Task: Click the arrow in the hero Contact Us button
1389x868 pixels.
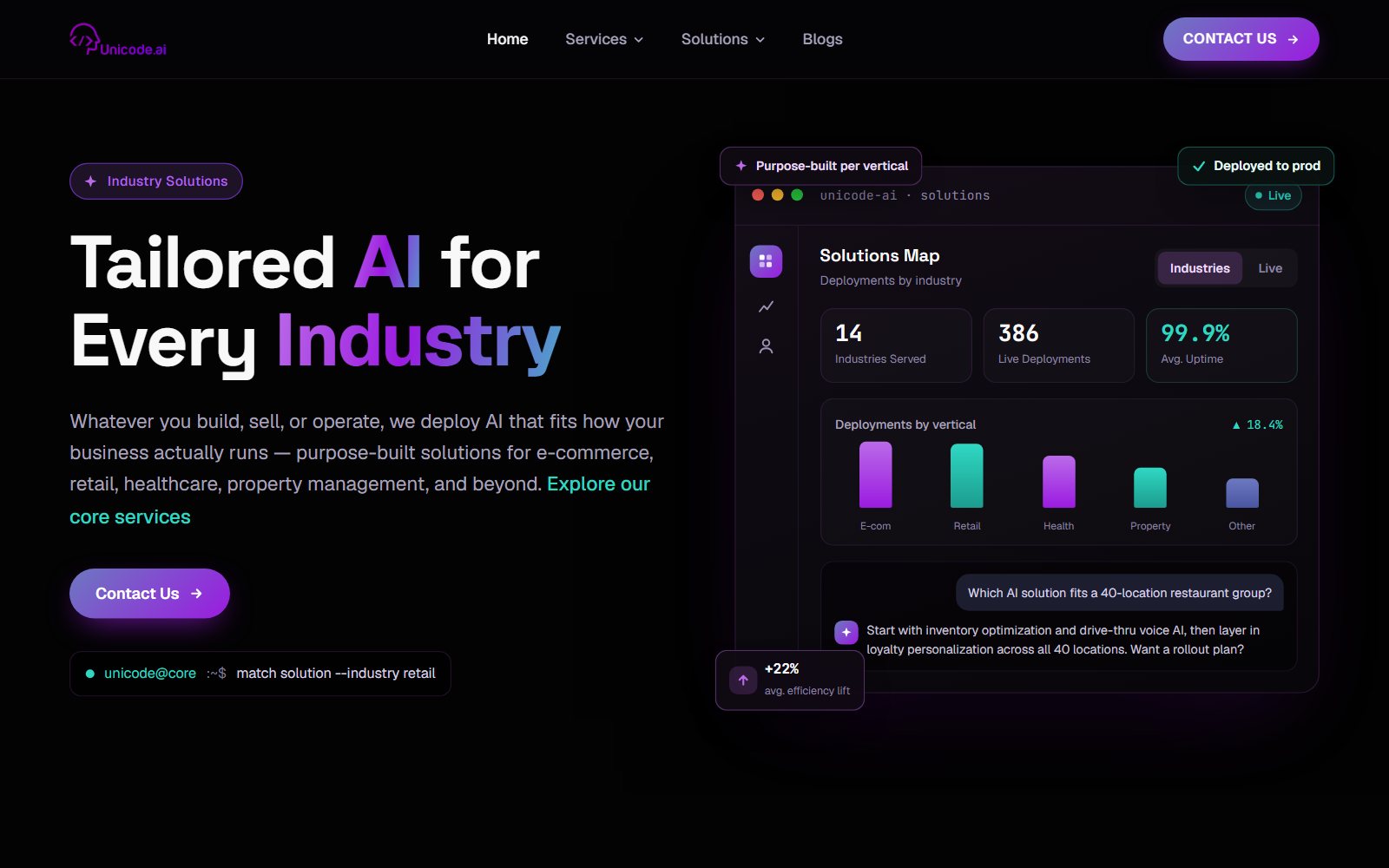Action: click(196, 594)
